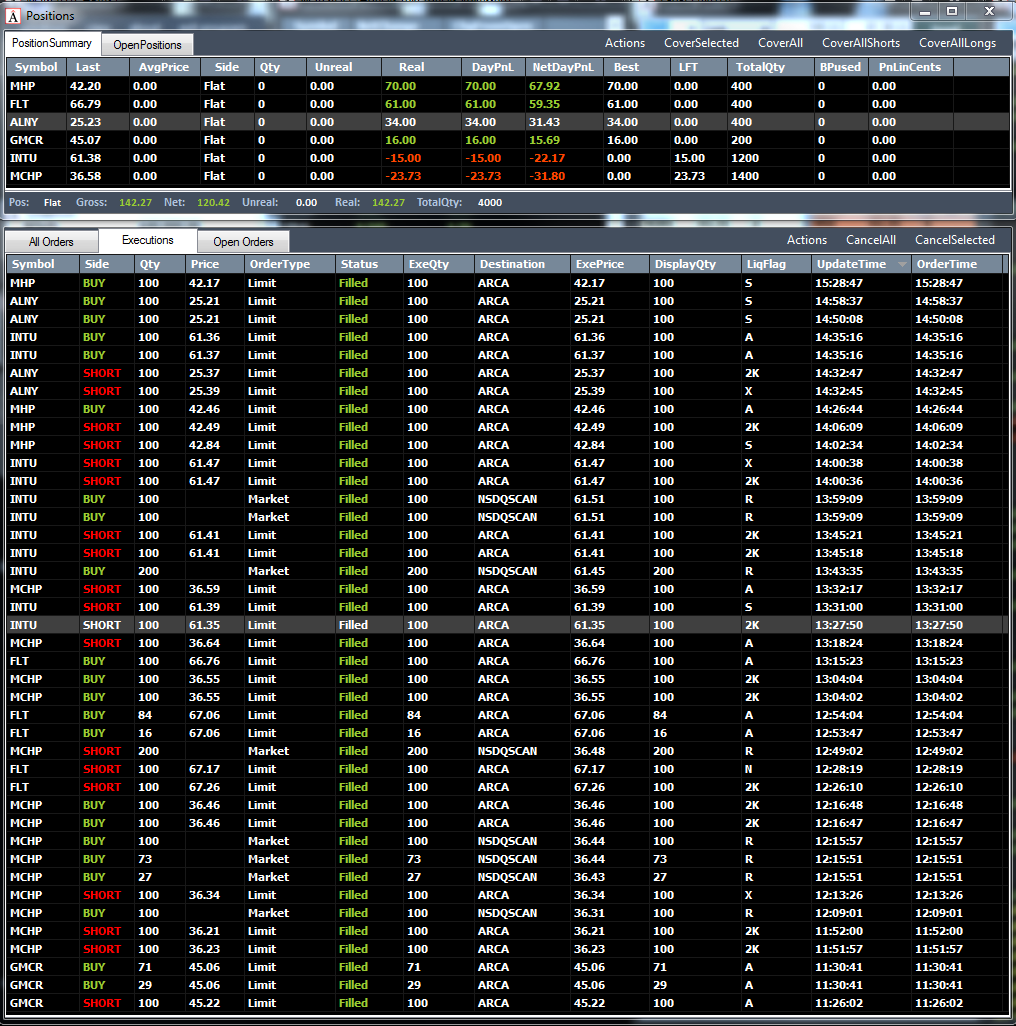Select the MCHP position row
The width and height of the screenshot is (1016, 1026).
click(508, 176)
